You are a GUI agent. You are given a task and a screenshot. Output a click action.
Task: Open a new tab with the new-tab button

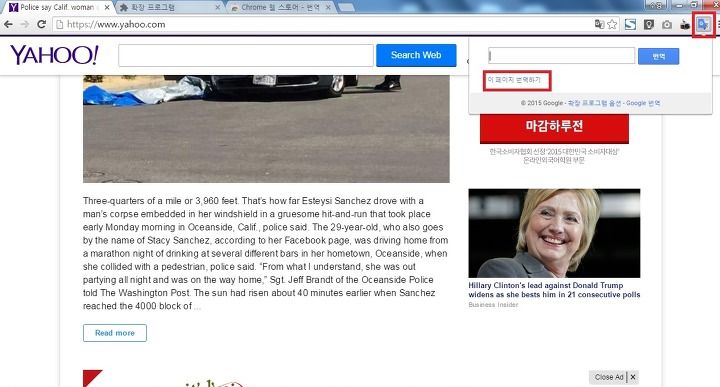(x=346, y=7)
